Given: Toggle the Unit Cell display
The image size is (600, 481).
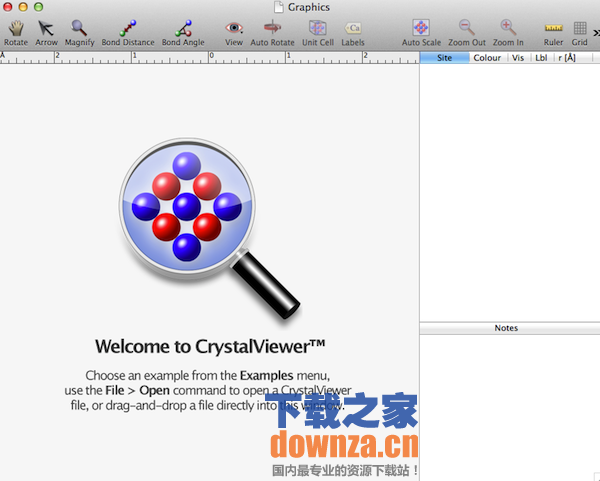Looking at the screenshot, I should coord(318,33).
